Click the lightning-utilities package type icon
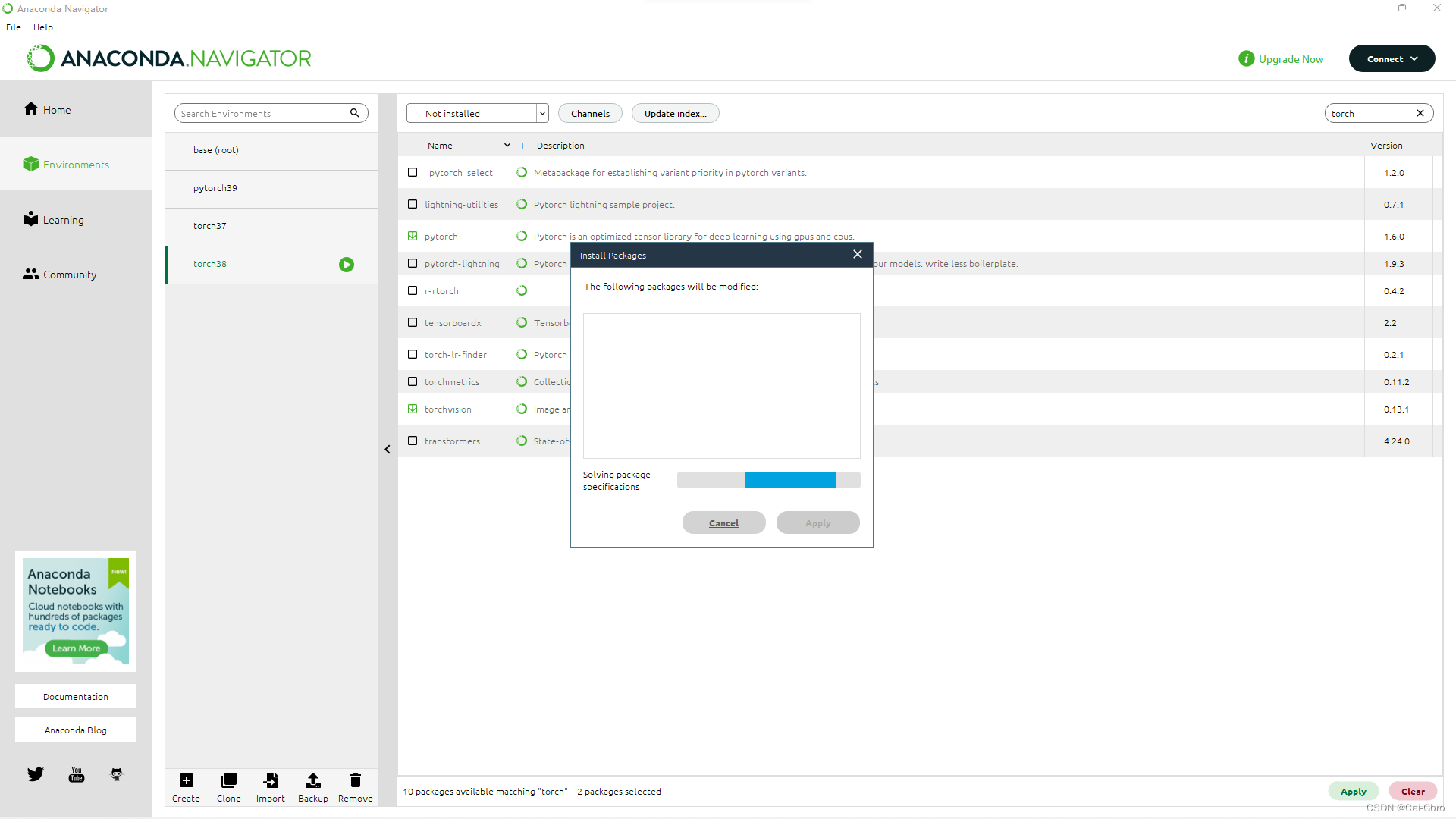1456x819 pixels. tap(522, 204)
